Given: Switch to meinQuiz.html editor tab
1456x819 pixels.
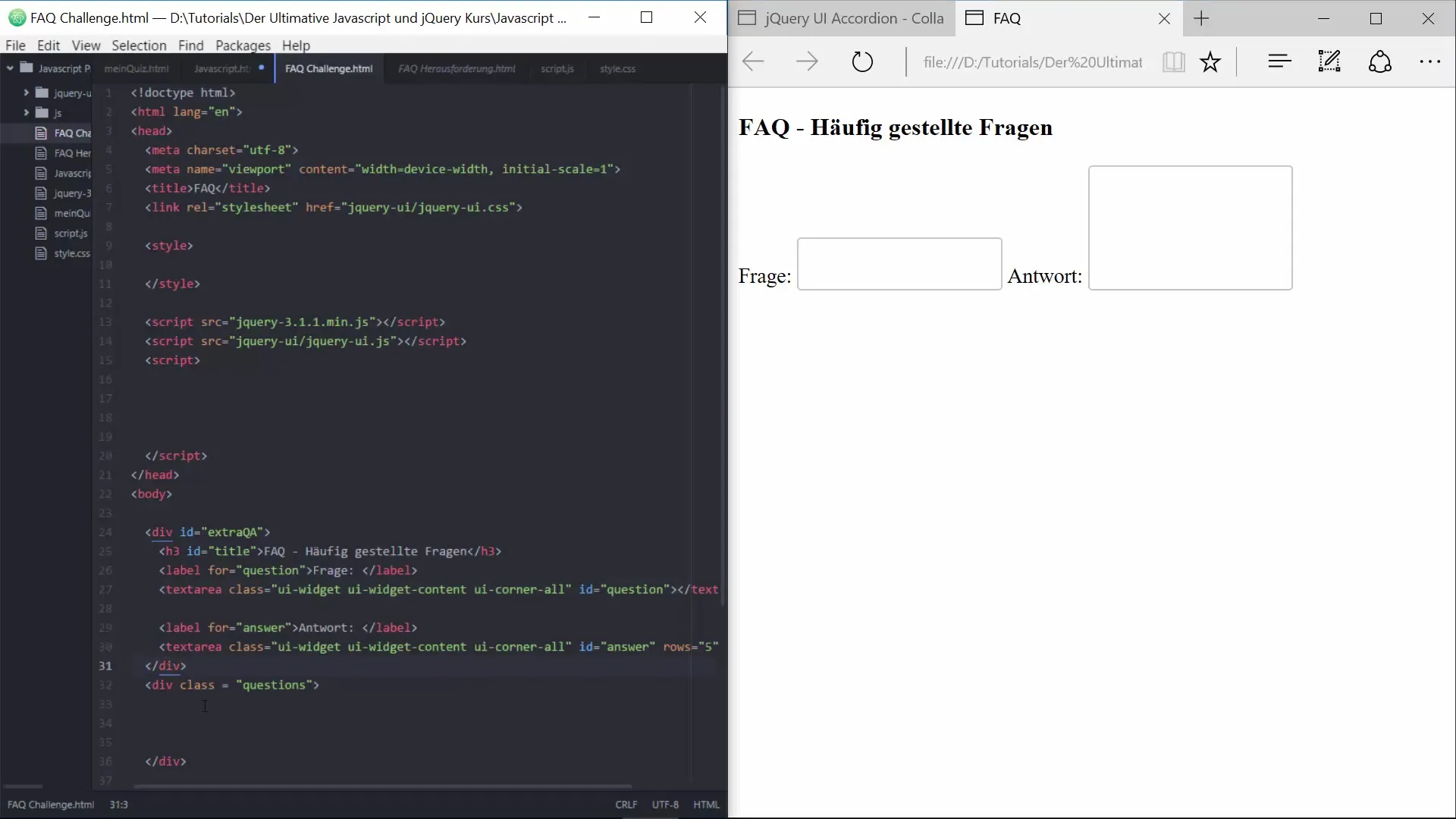Looking at the screenshot, I should pos(136,69).
